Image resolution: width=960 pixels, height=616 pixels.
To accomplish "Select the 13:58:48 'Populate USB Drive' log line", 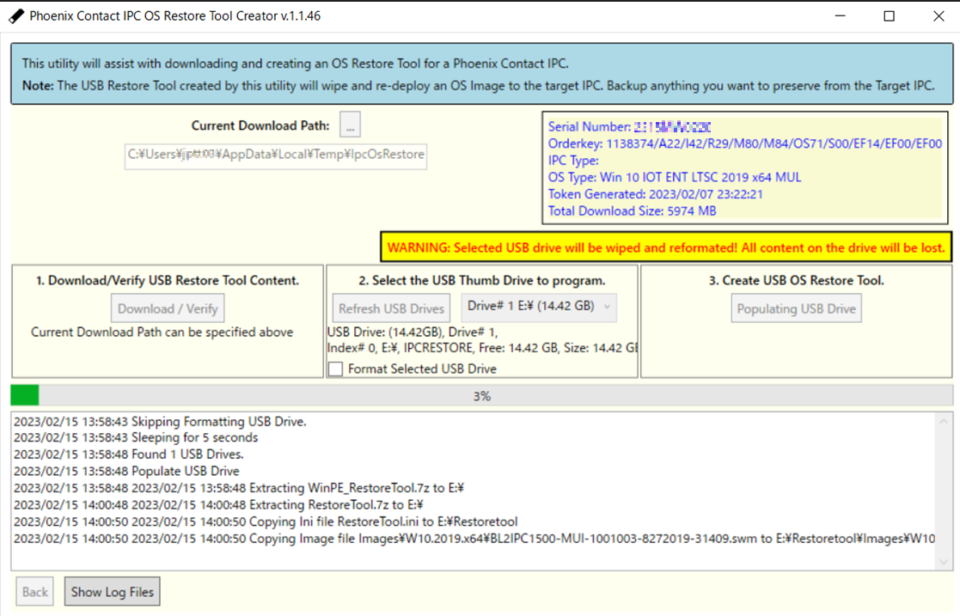I will point(126,471).
